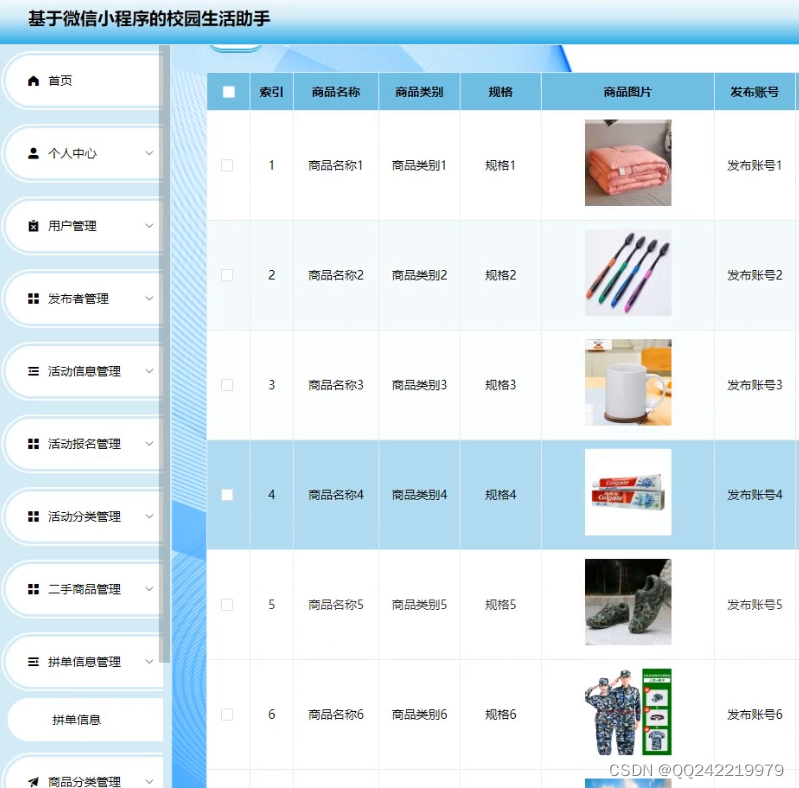This screenshot has width=799, height=788.
Task: Expand the 发布者管理 chevron
Action: tap(149, 298)
